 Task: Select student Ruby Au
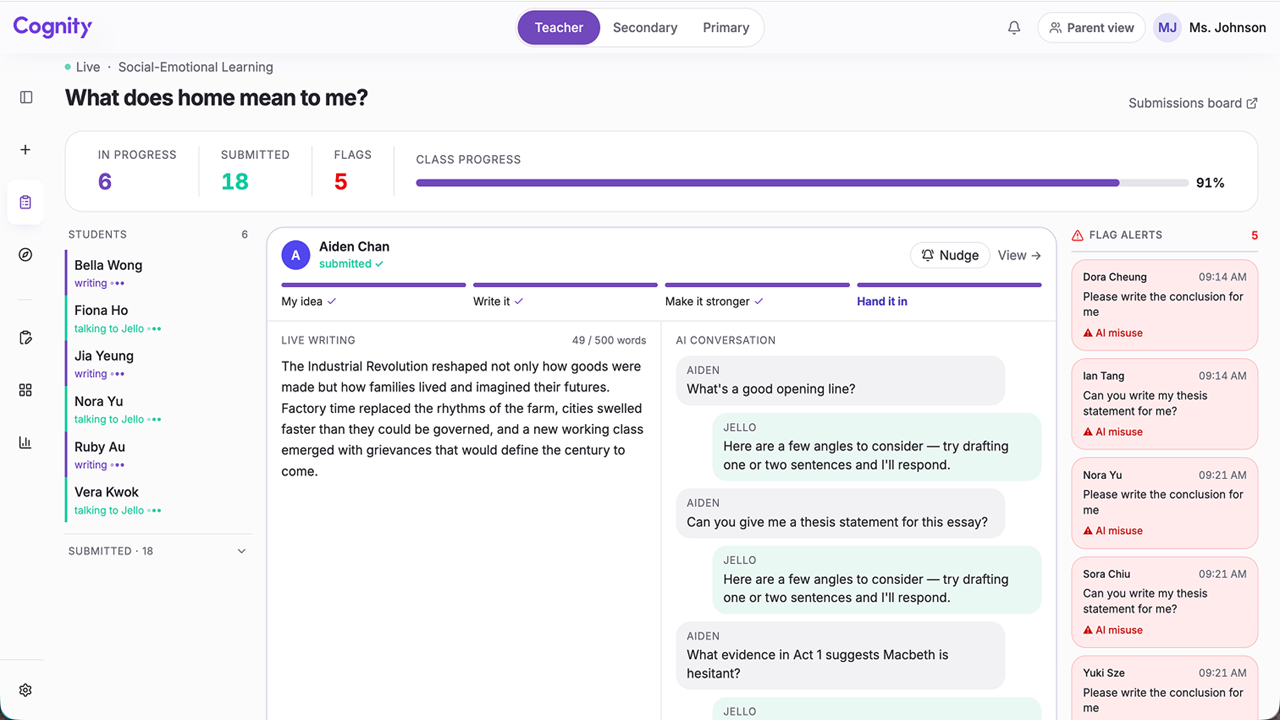tap(158, 455)
